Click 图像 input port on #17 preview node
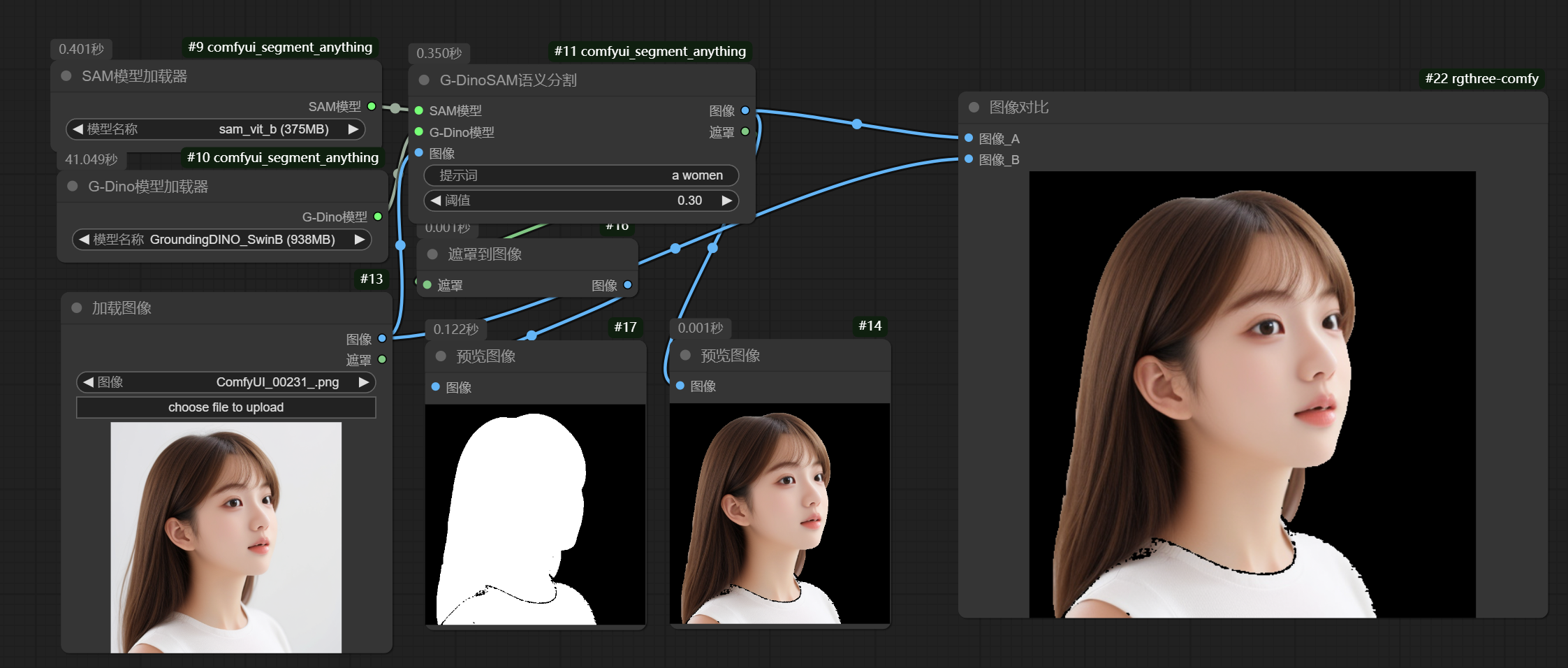 436,386
